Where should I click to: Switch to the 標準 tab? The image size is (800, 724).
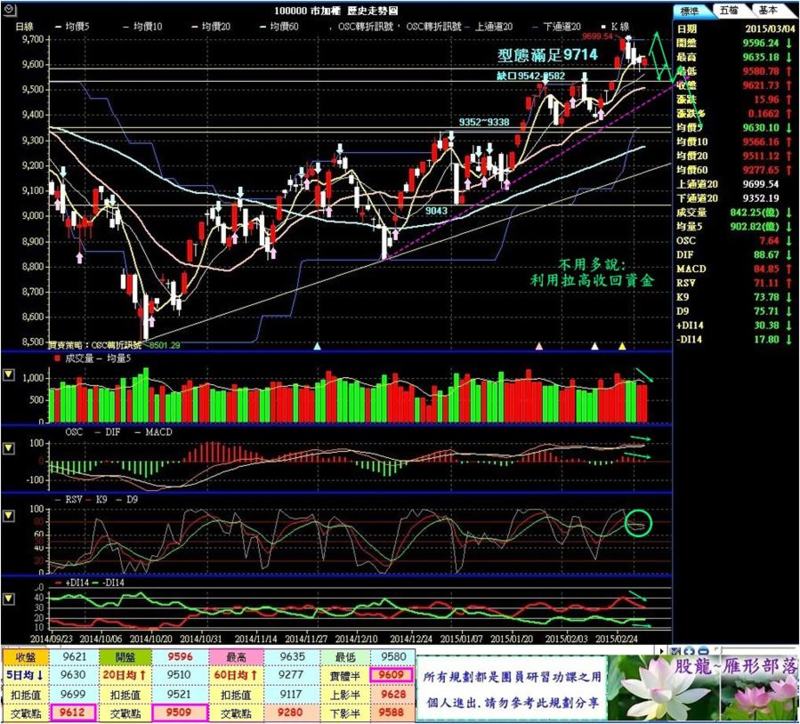coord(690,10)
